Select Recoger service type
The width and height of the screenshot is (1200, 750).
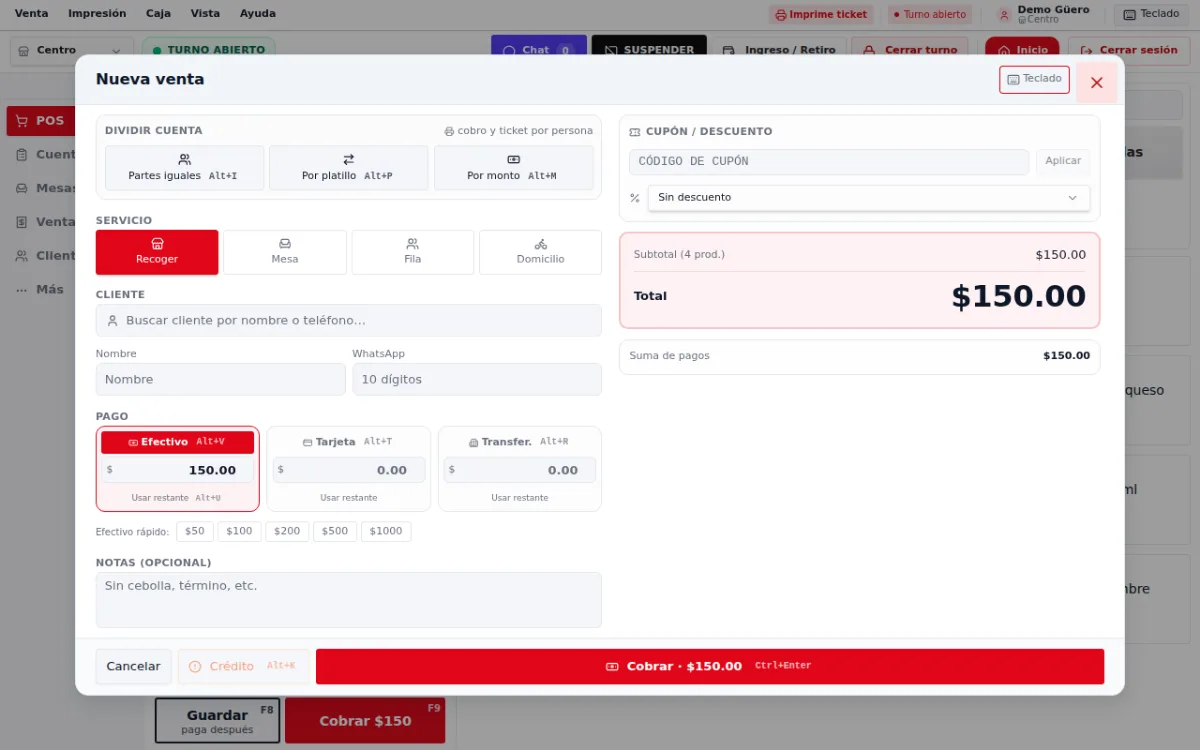[x=157, y=252]
